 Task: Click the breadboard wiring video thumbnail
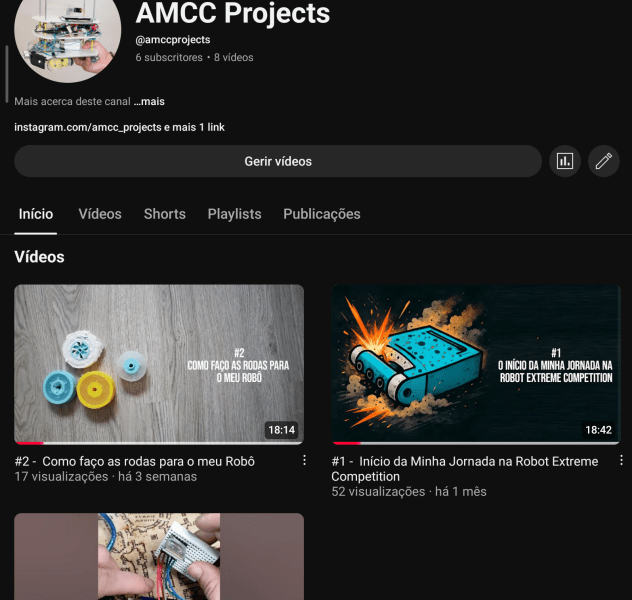point(159,556)
